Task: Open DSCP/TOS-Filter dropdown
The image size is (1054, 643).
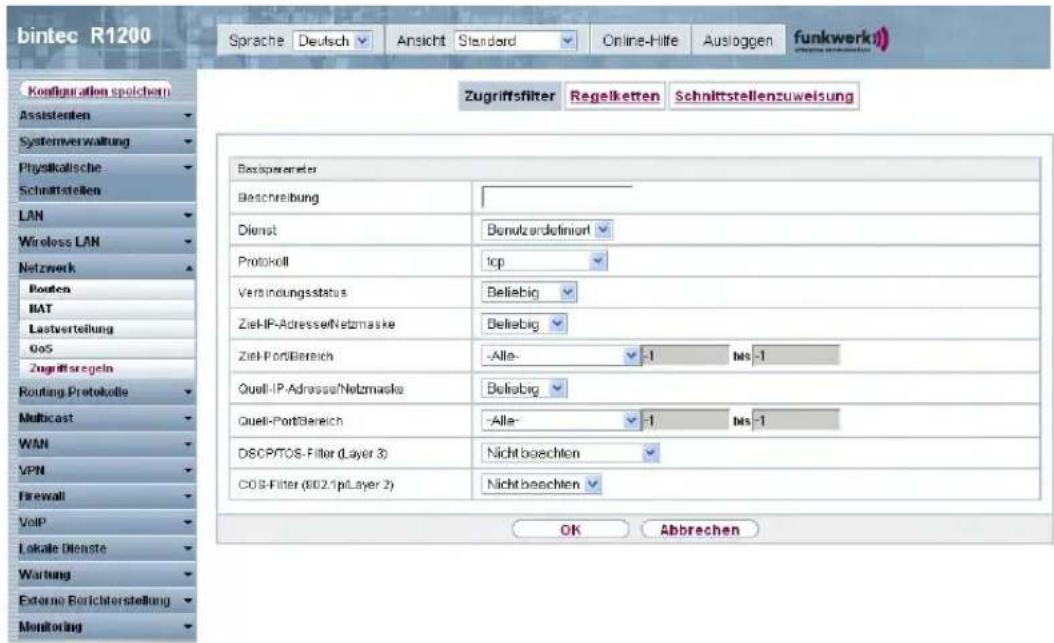Action: click(x=570, y=453)
